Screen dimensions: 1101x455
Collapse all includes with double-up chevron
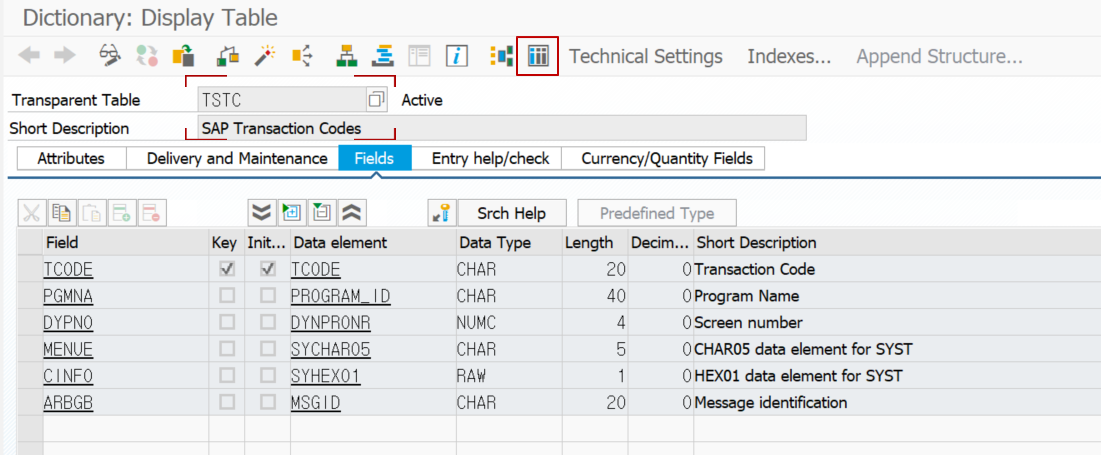(352, 213)
